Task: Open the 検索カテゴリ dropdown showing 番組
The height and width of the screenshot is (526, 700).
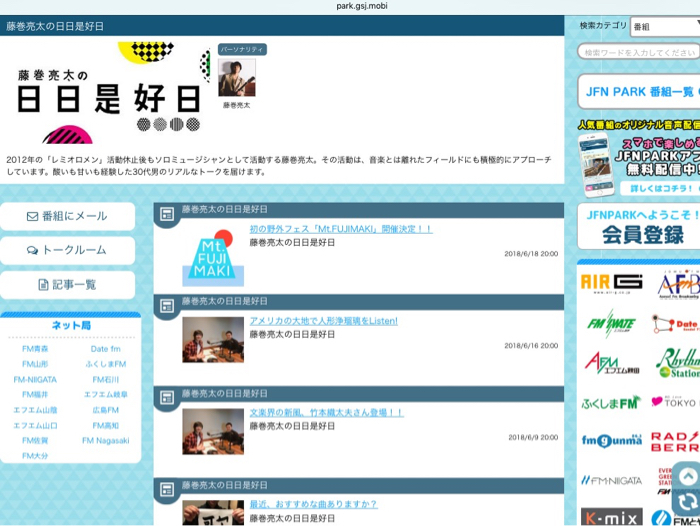Action: (x=665, y=27)
